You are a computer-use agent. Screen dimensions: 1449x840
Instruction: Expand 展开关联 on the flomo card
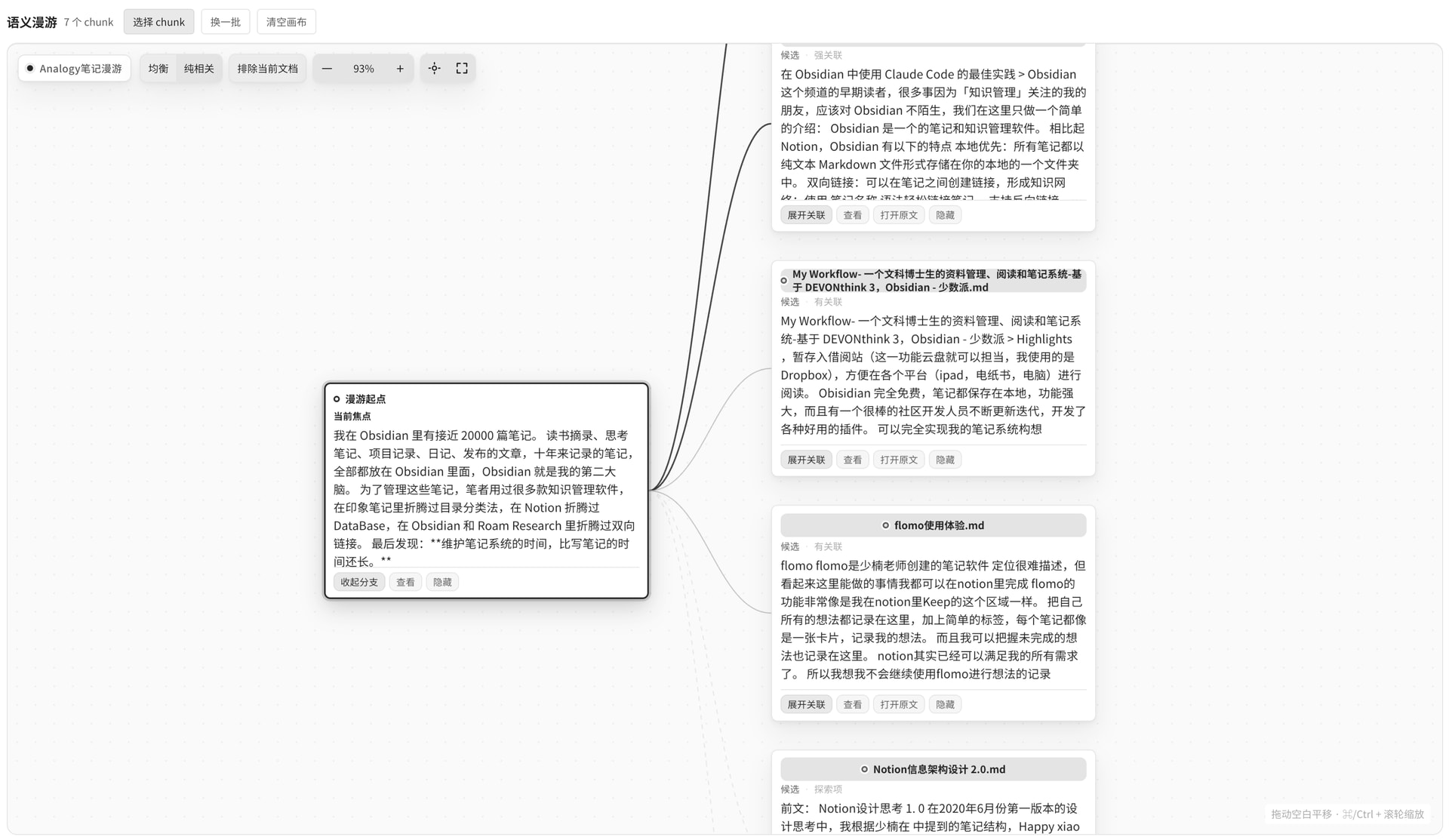(806, 704)
